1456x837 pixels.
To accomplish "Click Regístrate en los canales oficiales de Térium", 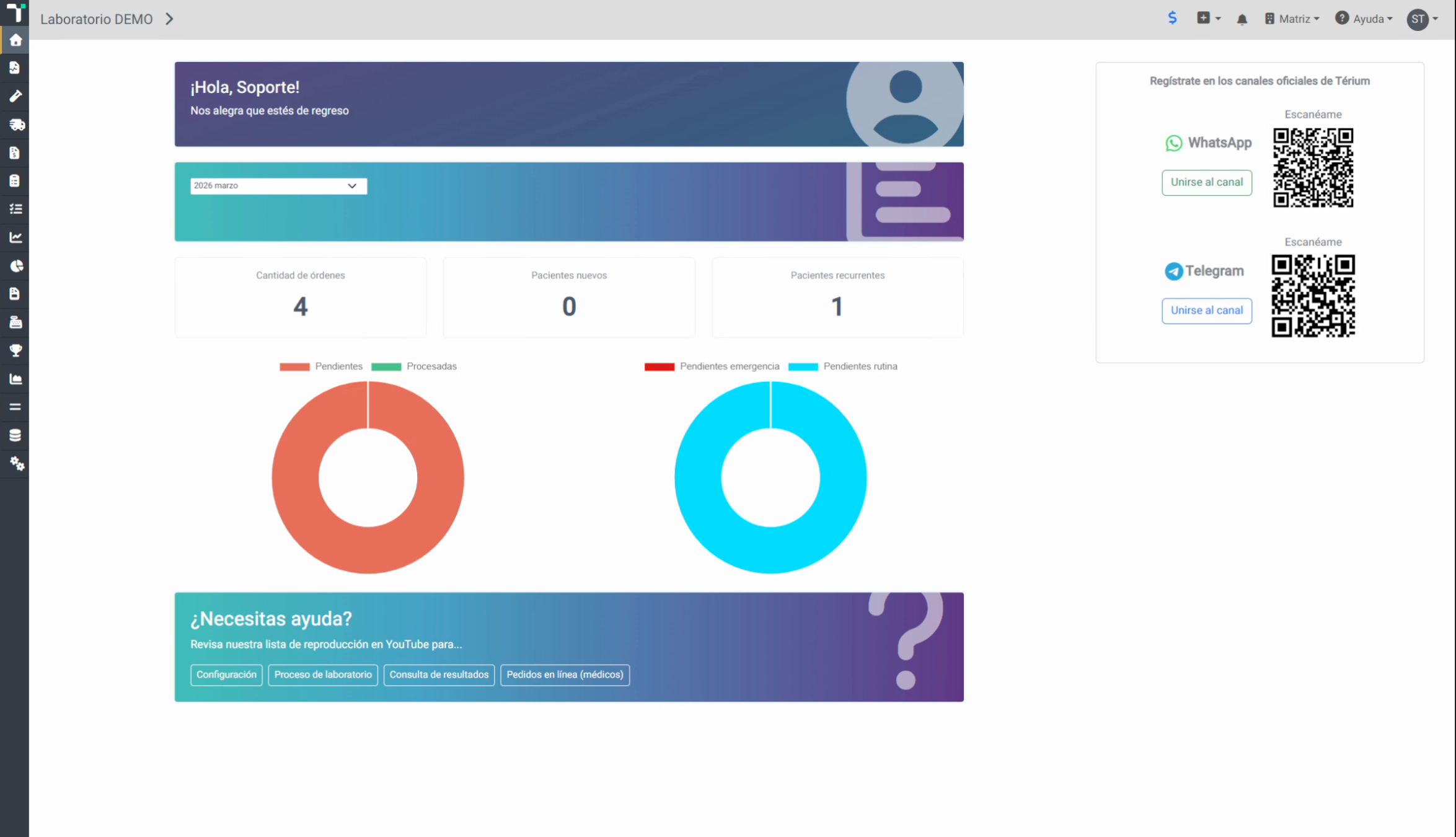I will [1260, 81].
